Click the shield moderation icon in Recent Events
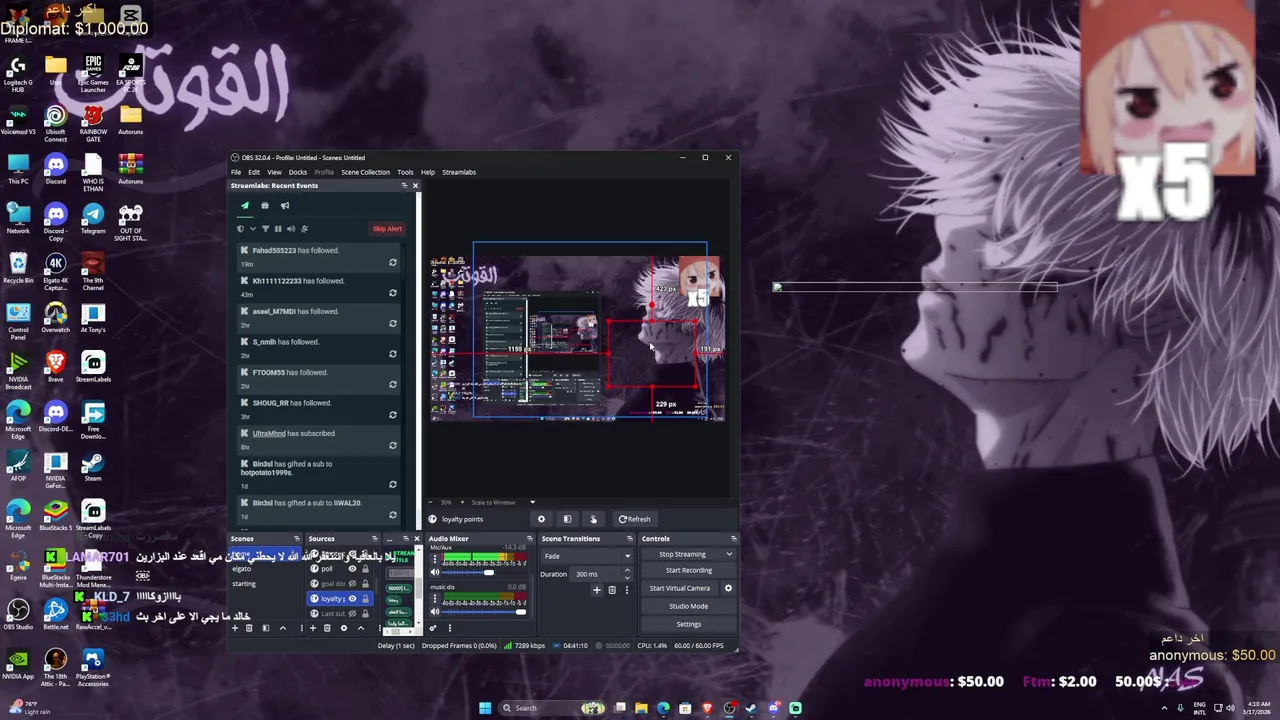Image resolution: width=1280 pixels, height=720 pixels. [240, 229]
